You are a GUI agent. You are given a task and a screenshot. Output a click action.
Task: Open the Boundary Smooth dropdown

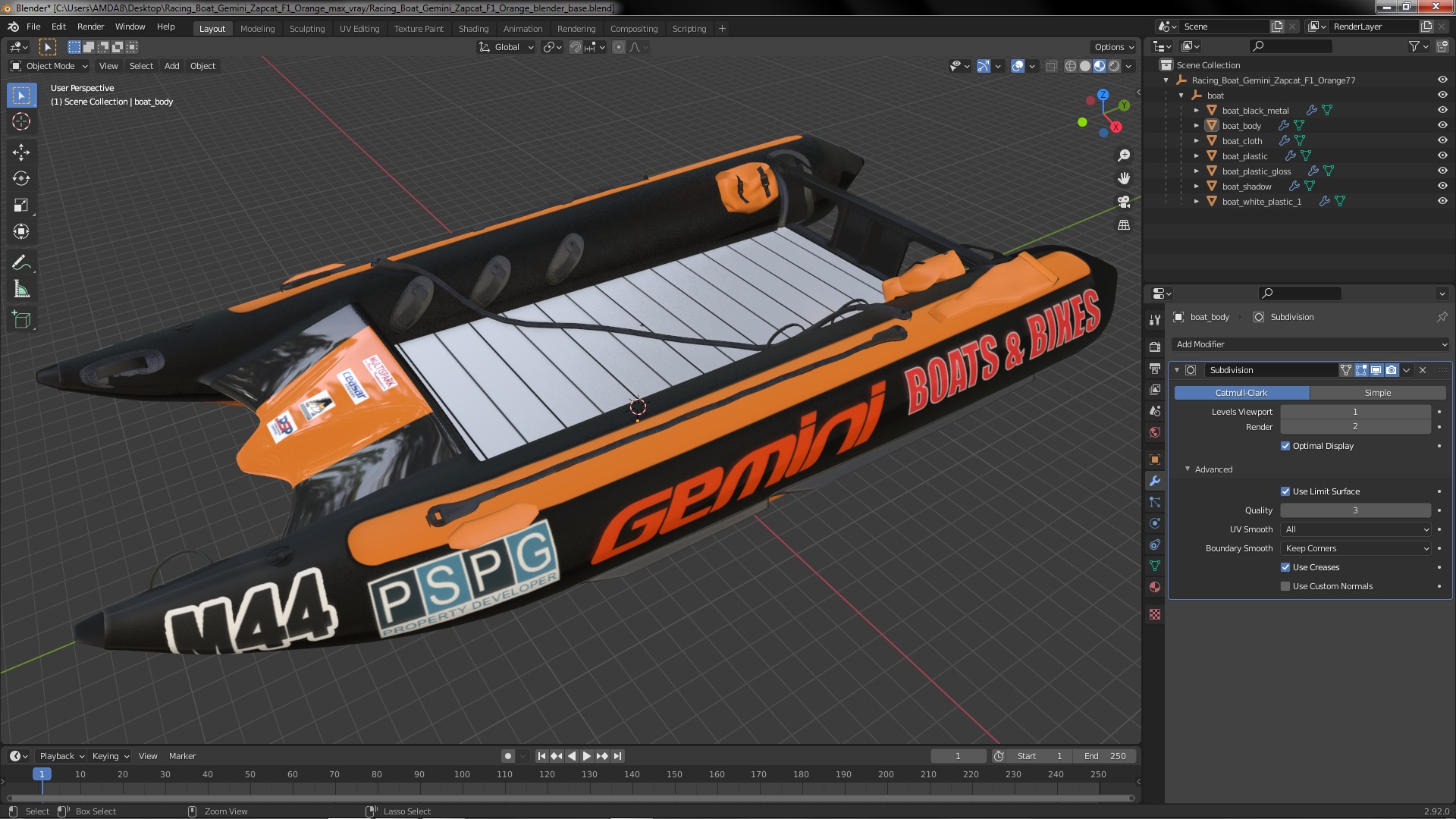coord(1355,548)
